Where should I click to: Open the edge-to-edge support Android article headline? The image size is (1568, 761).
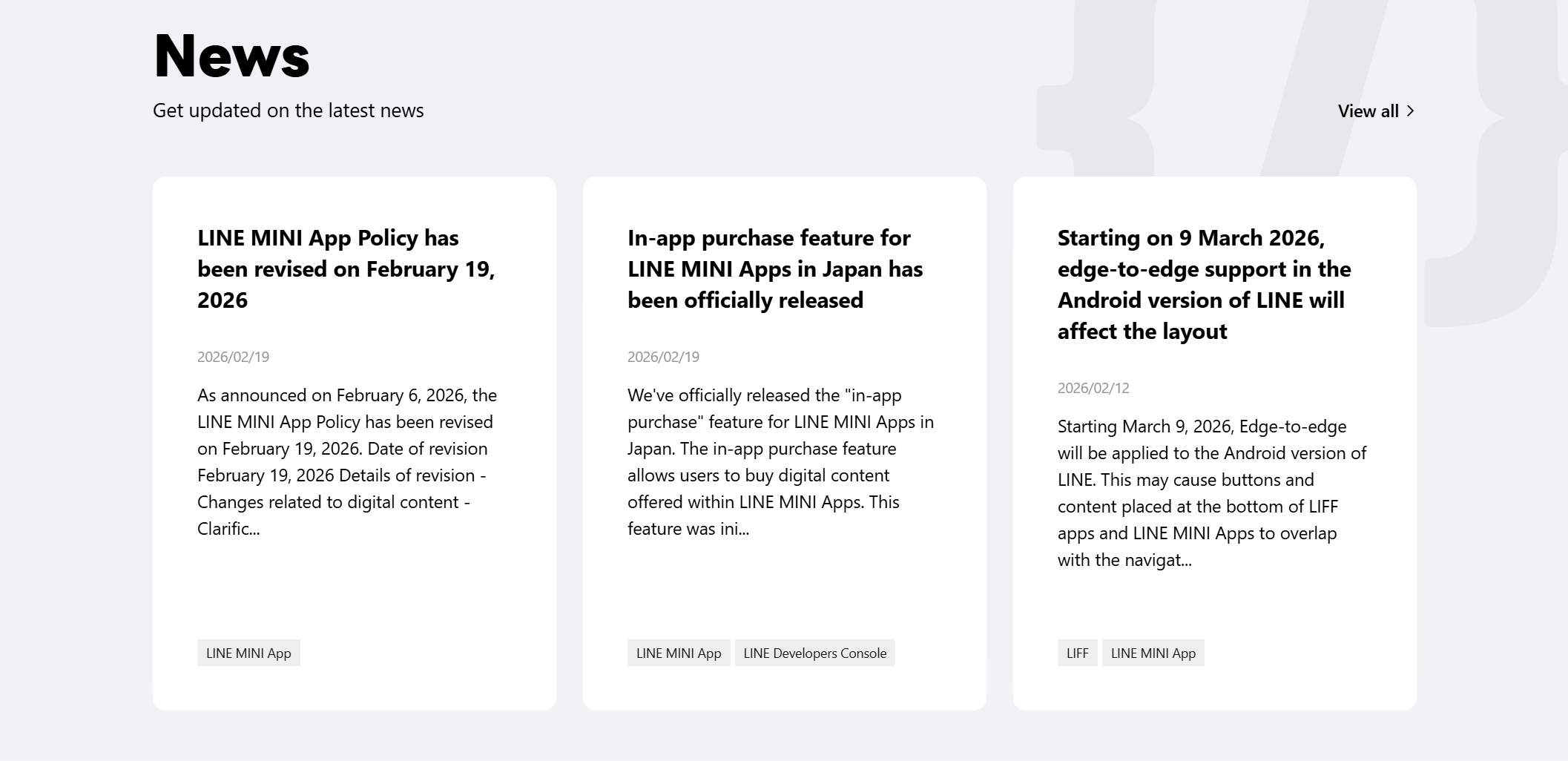pos(1204,284)
